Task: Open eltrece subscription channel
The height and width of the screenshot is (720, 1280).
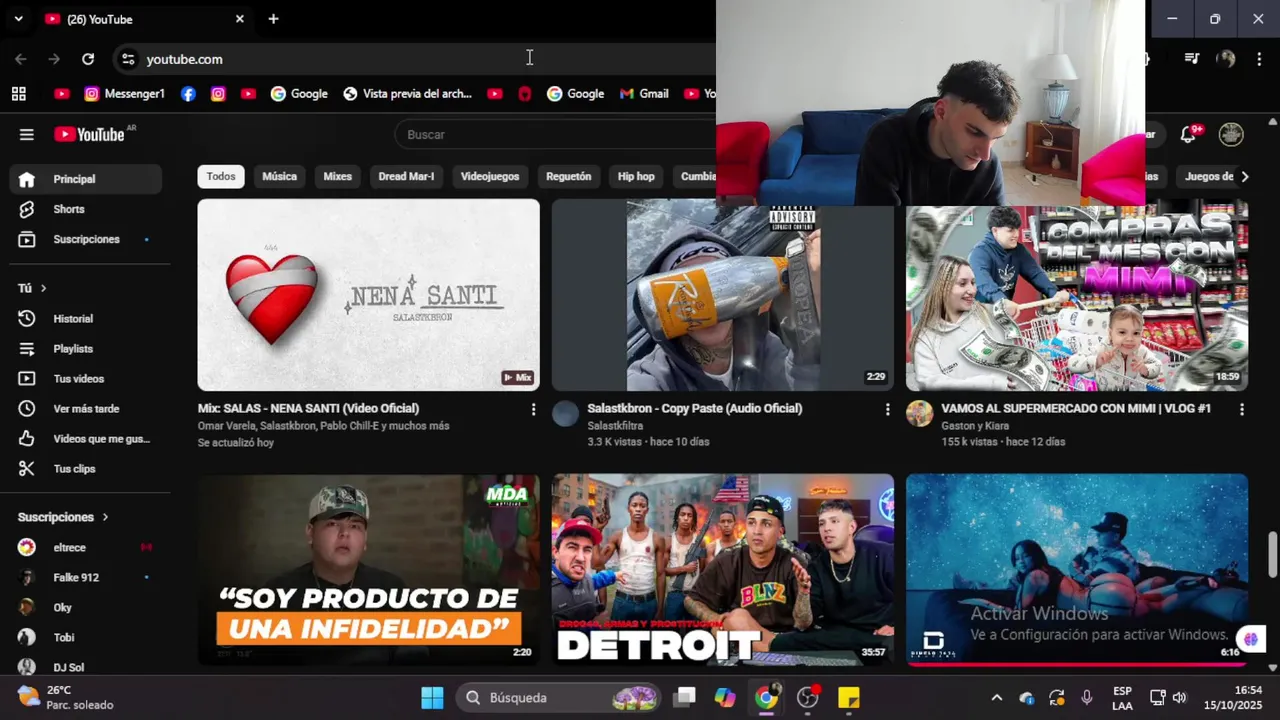Action: [86, 547]
